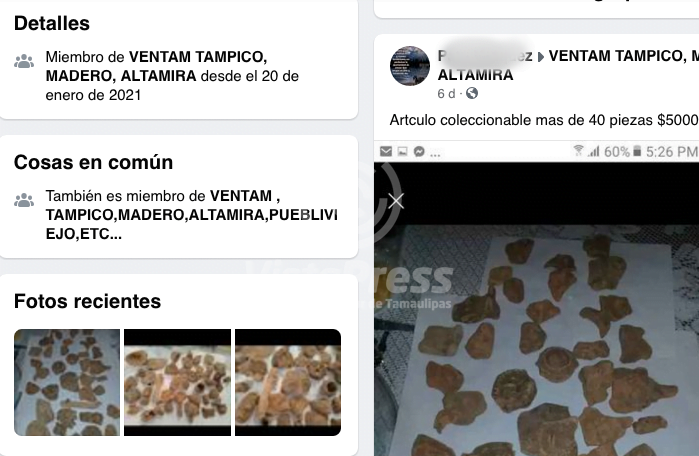Open the first recent photo thumbnail

point(67,382)
